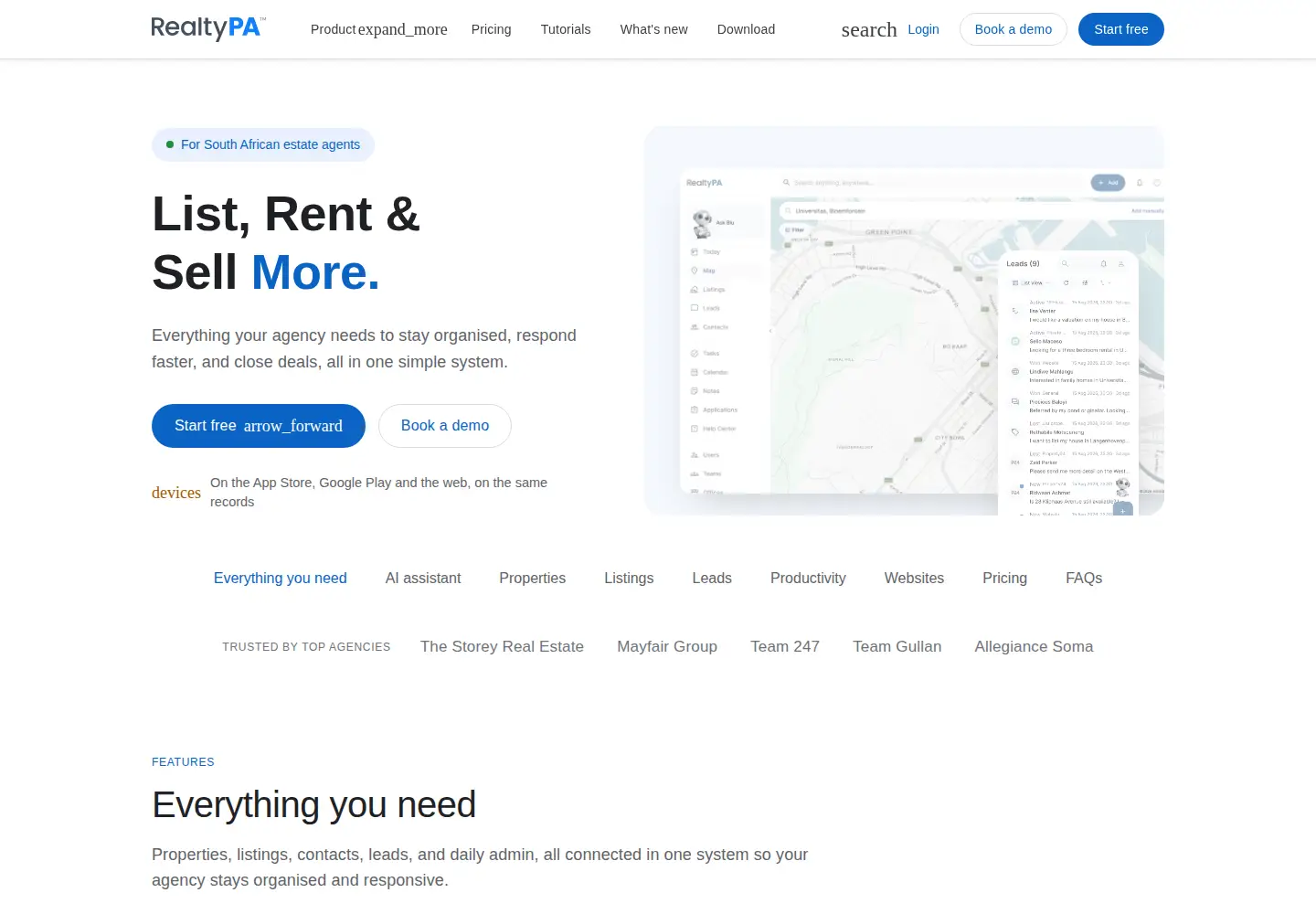Click the Login link
Screen dimensions: 1316x914
[x=923, y=29]
